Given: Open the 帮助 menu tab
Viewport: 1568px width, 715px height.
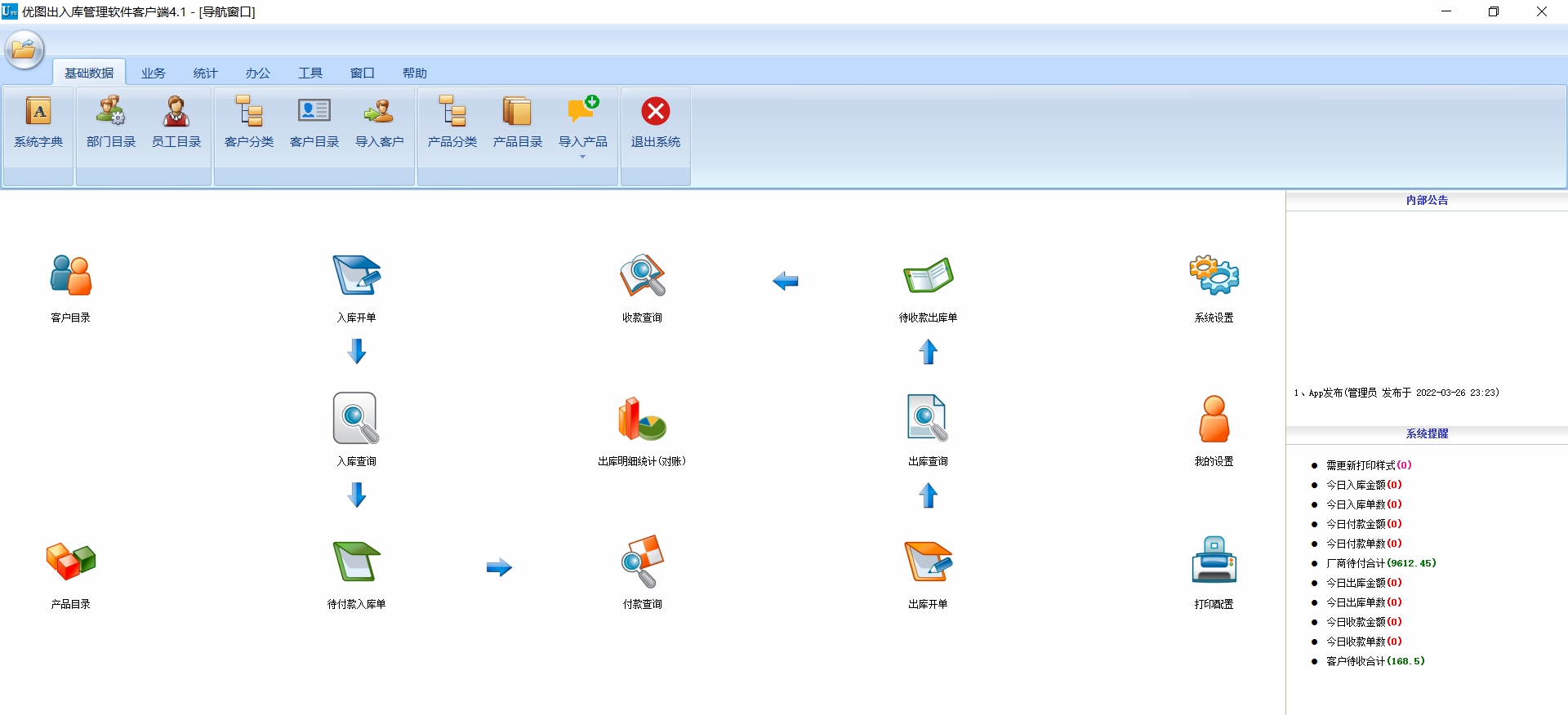Looking at the screenshot, I should [x=415, y=73].
